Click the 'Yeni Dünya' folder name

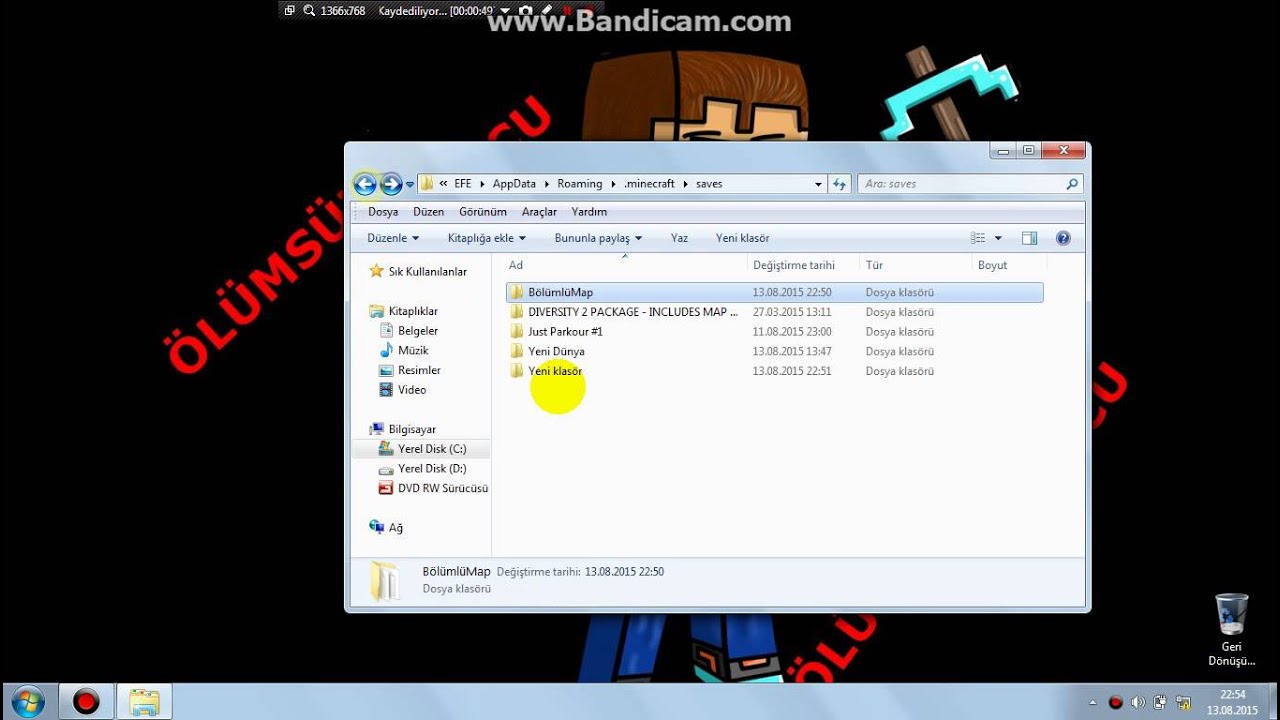[556, 351]
